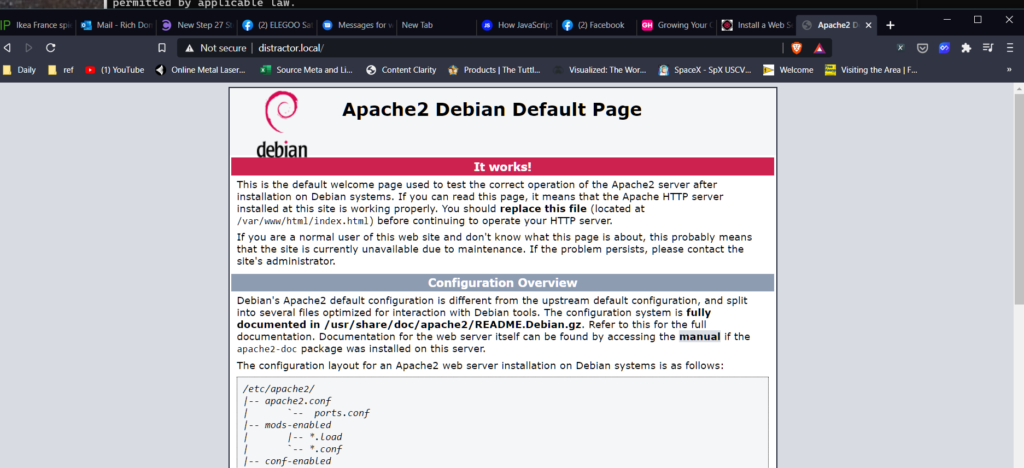Open the Brave Shields lion icon

coord(797,48)
